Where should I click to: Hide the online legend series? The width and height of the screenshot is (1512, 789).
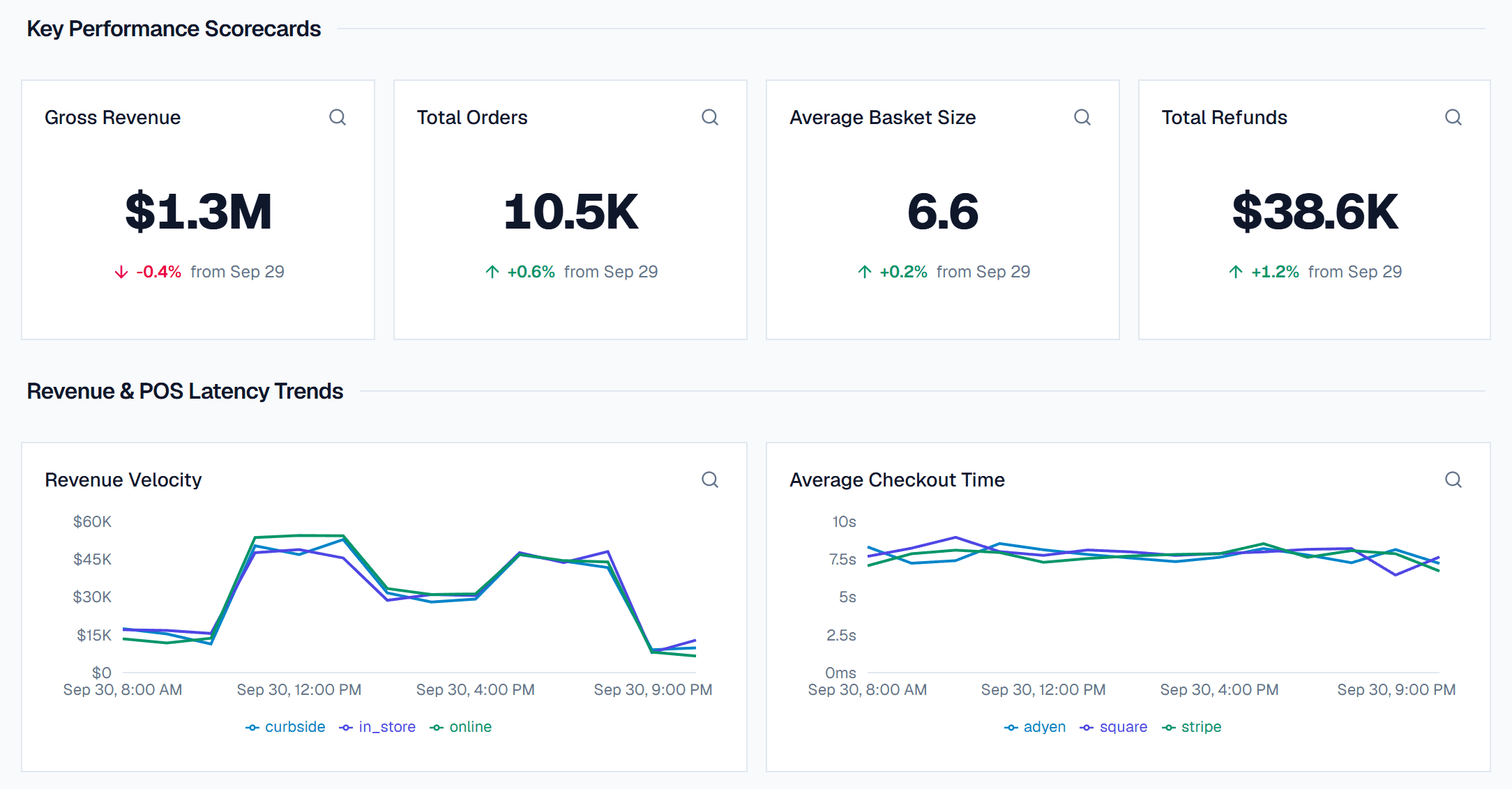point(461,727)
